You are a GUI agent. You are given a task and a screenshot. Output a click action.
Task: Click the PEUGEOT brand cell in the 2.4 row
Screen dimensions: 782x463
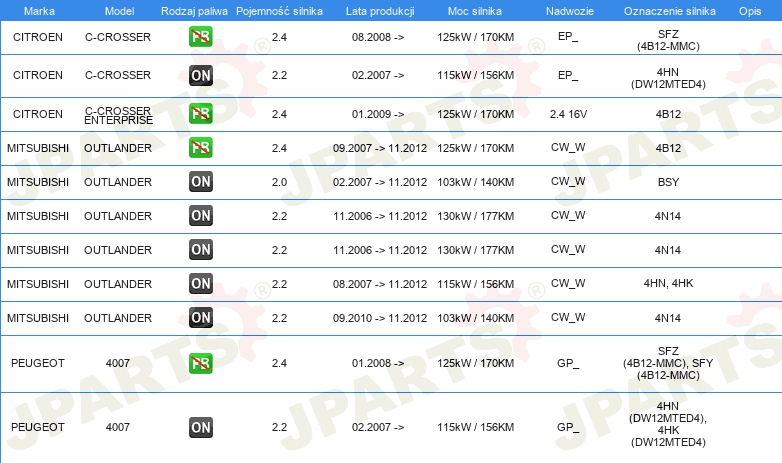point(38,363)
